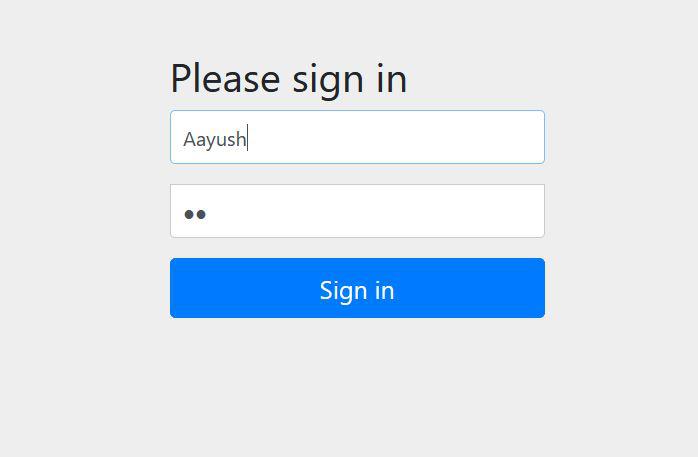
Task: Click the word sign in the heading
Action: 328,81
